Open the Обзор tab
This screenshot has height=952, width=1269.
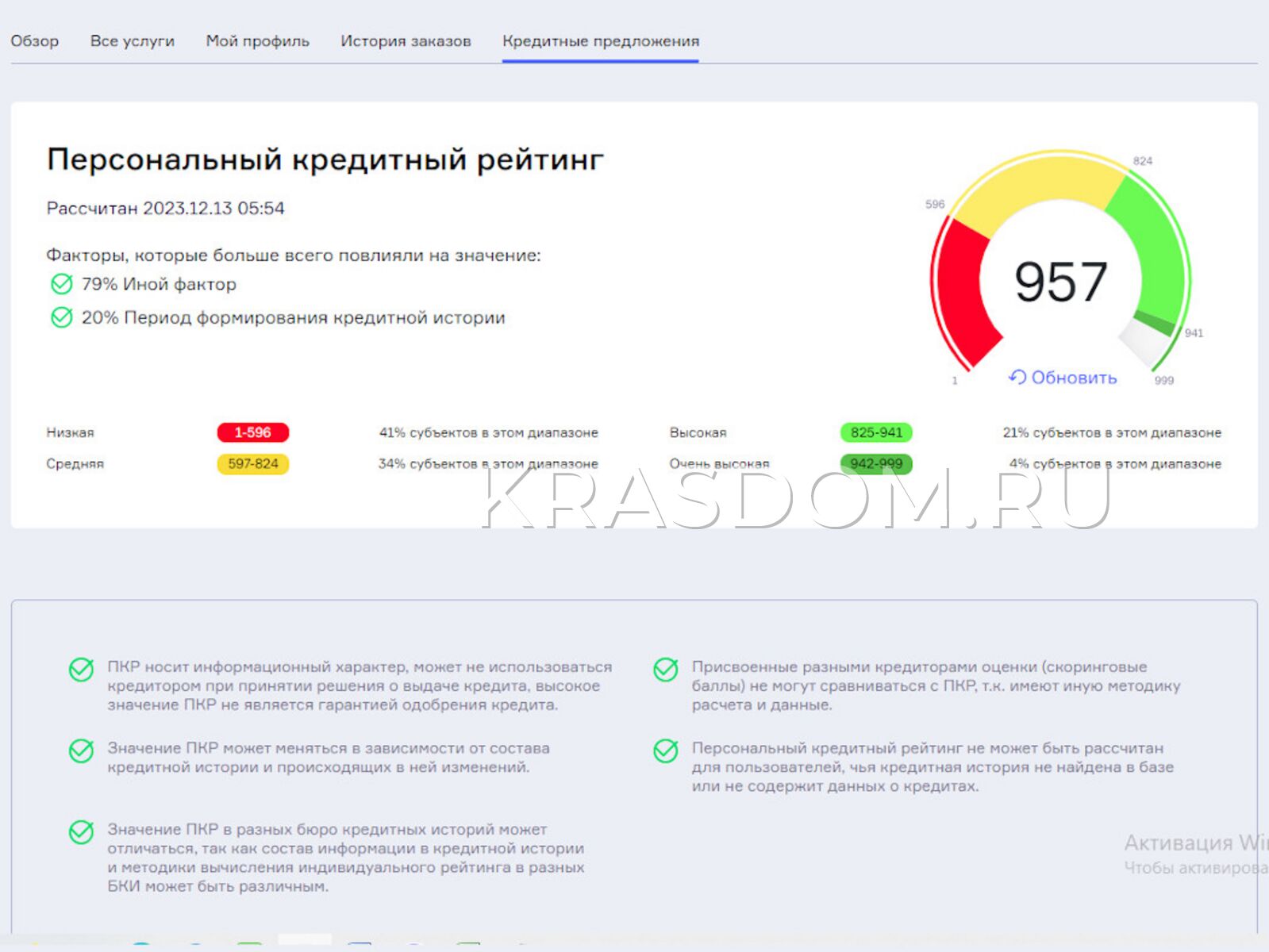(x=34, y=41)
